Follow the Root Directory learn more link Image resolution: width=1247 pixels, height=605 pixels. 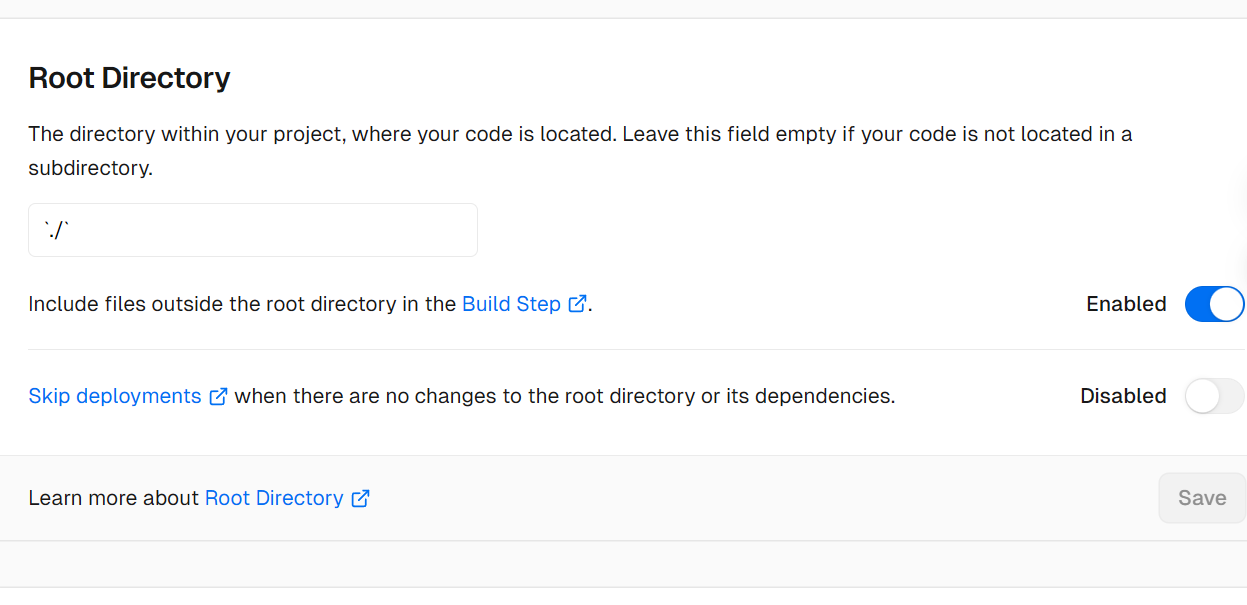(274, 498)
